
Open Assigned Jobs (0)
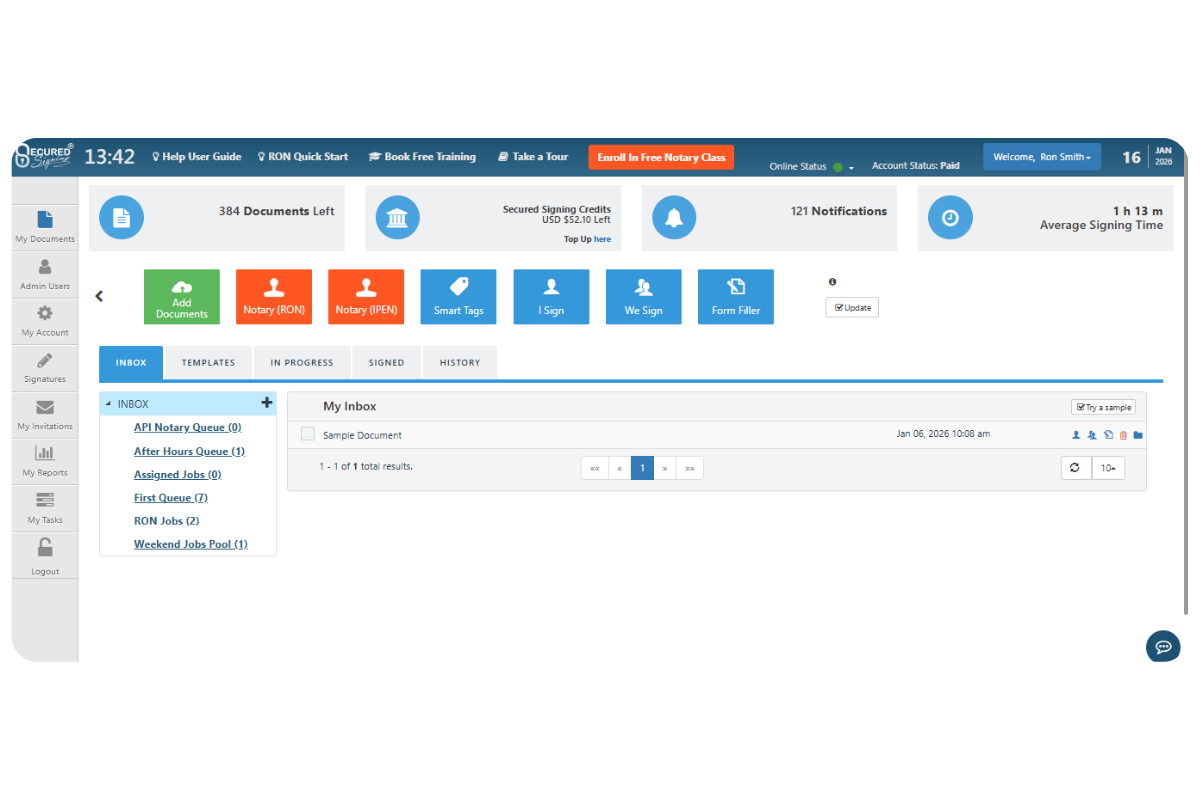coord(178,474)
